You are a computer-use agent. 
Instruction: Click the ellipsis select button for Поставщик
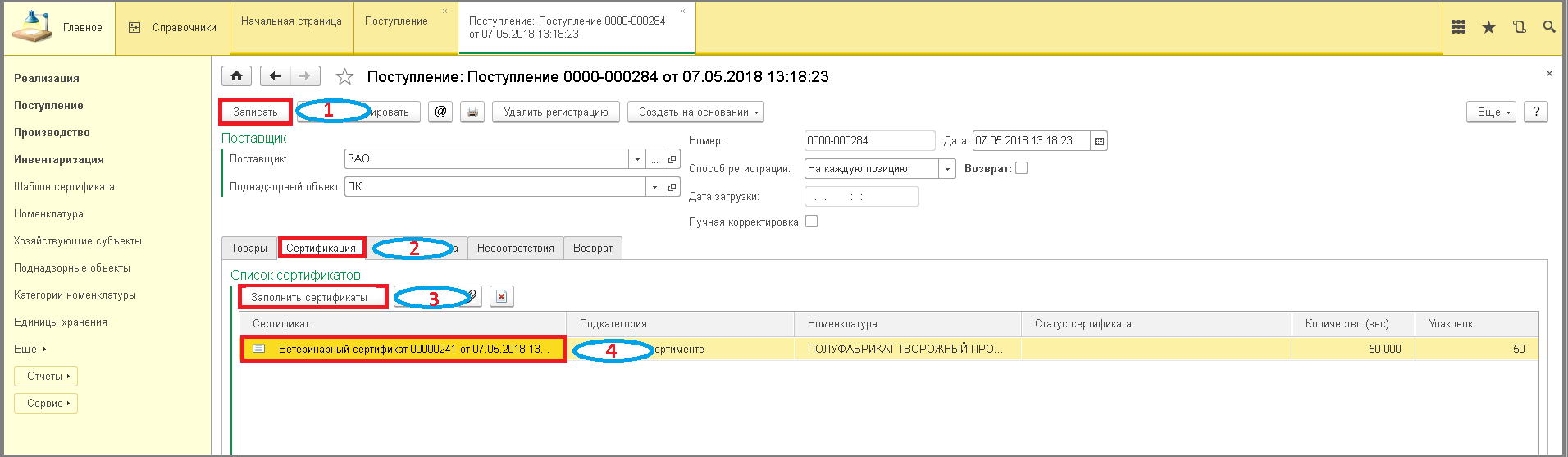[x=654, y=159]
